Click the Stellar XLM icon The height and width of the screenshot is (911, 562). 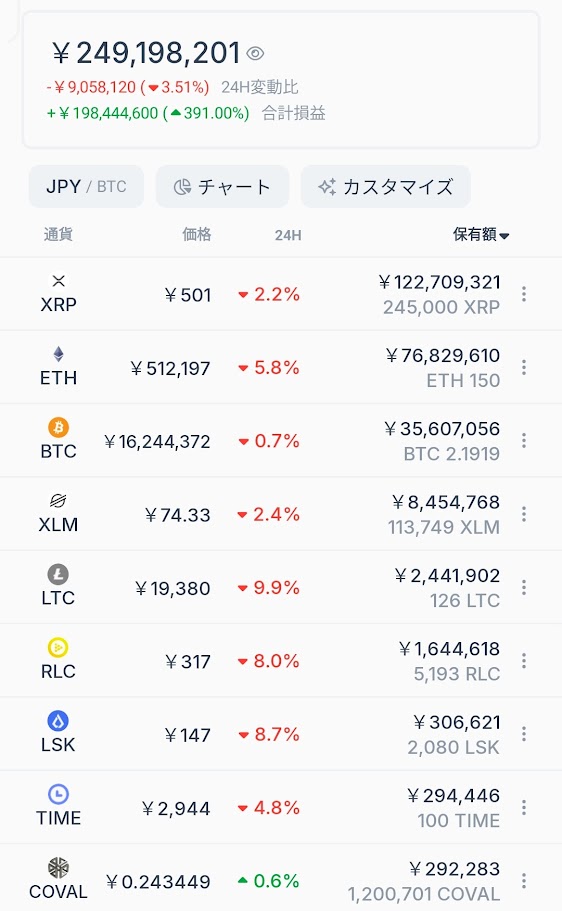(58, 501)
